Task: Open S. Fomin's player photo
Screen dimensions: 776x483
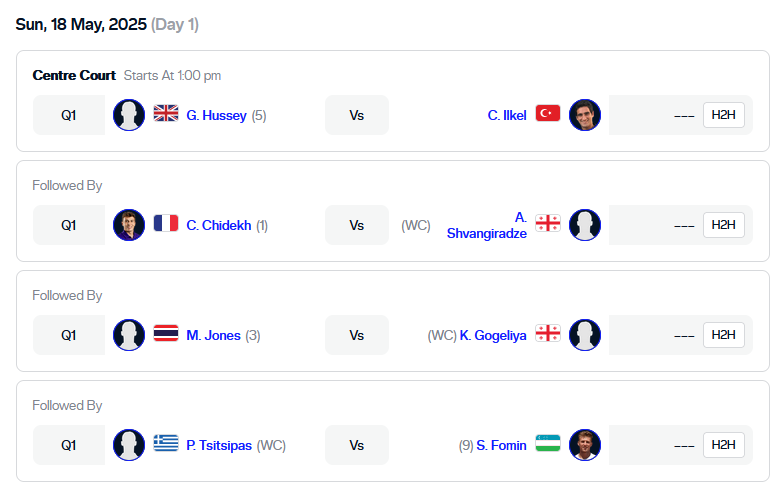Action: (585, 445)
